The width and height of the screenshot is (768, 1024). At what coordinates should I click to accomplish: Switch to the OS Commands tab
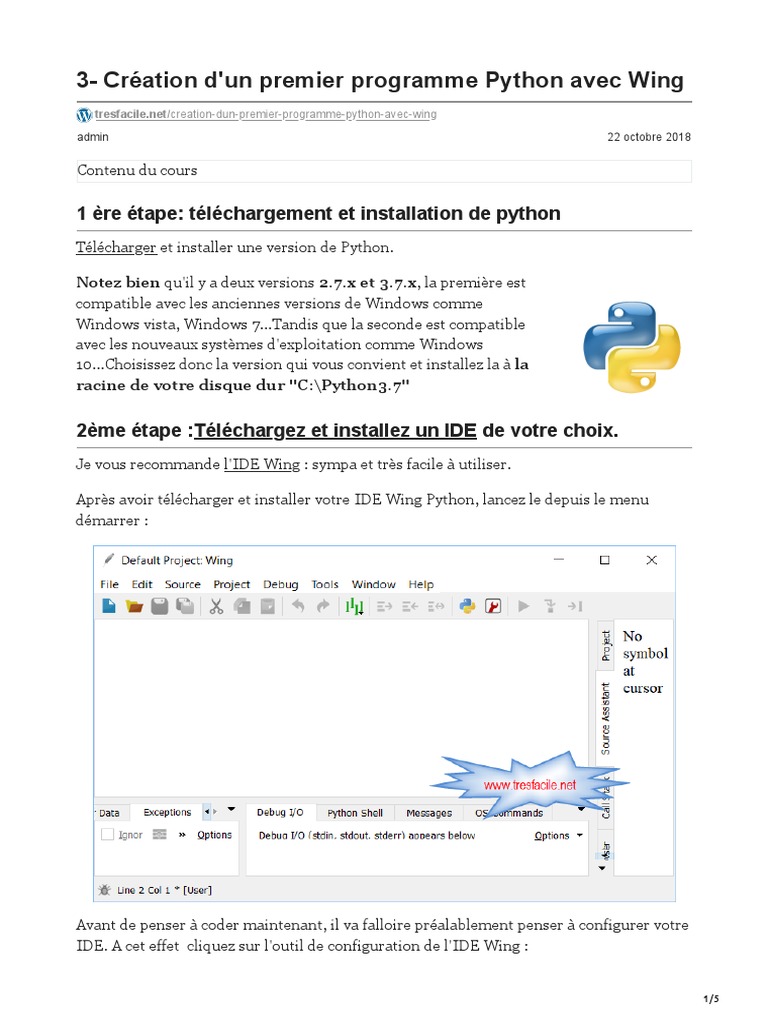click(x=509, y=812)
